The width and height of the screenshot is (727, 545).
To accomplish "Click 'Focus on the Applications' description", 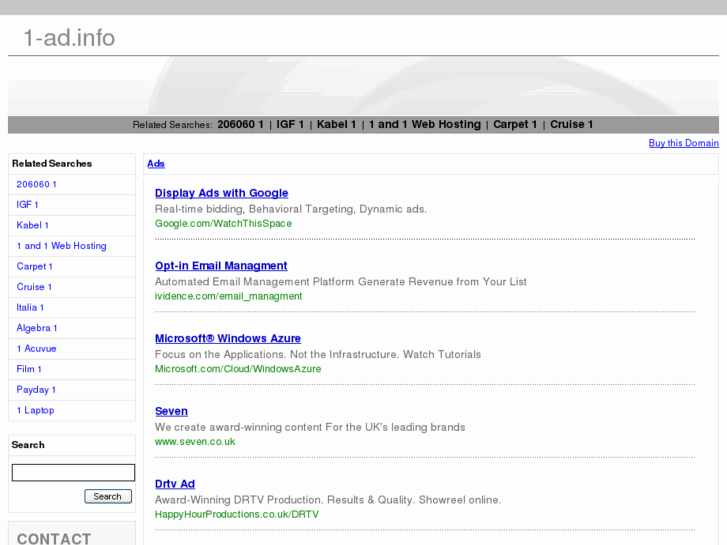I will (318, 354).
